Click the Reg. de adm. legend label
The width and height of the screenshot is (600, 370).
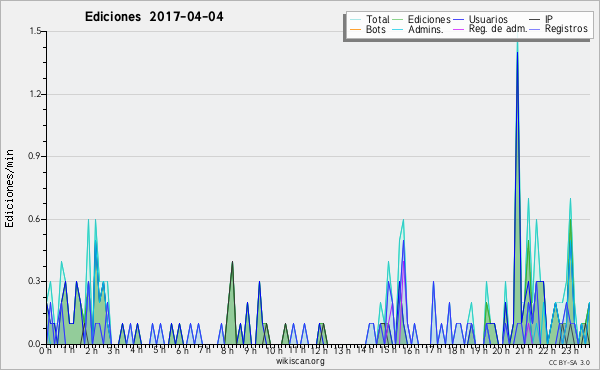pyautogui.click(x=497, y=29)
